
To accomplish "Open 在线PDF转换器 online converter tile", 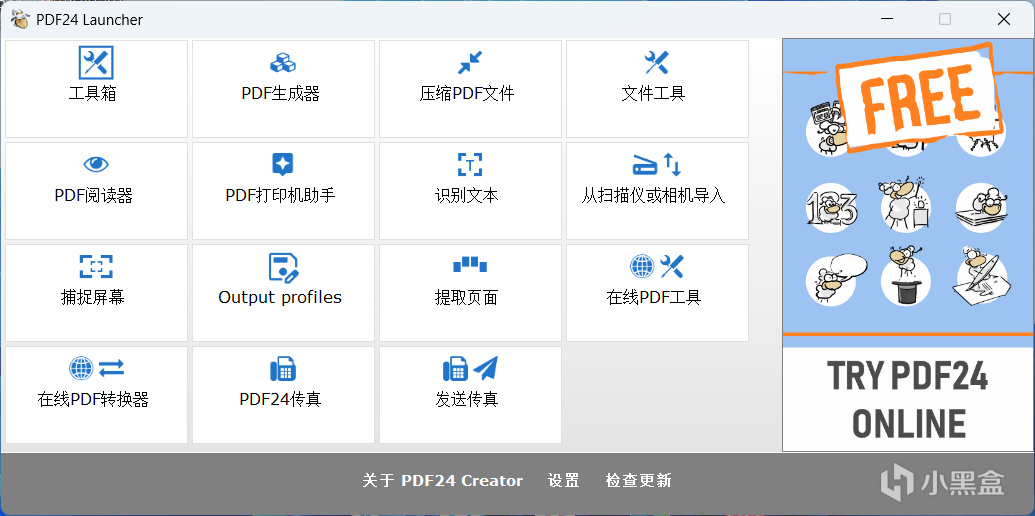I will (x=96, y=395).
